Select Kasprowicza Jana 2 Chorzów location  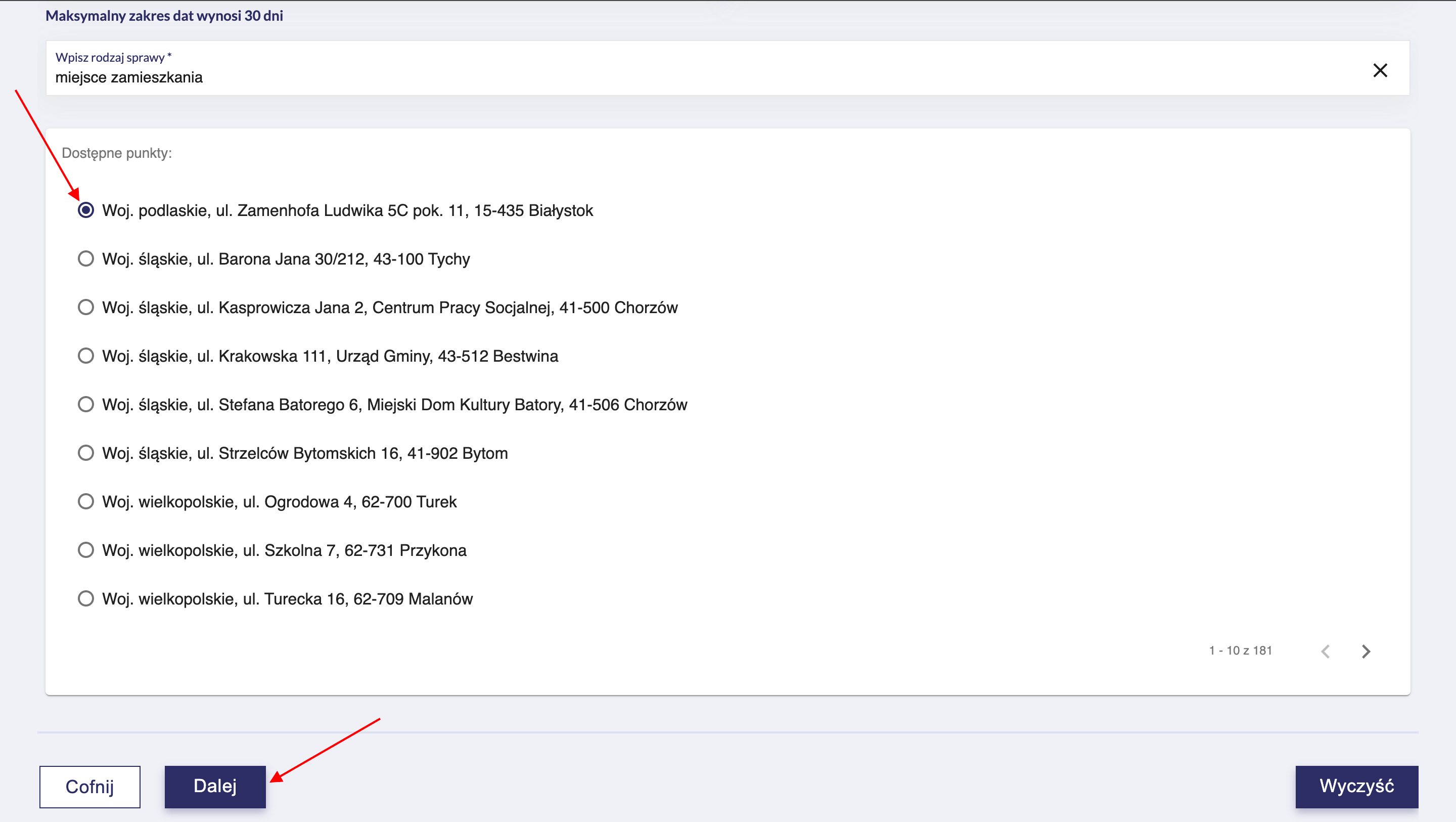point(86,307)
